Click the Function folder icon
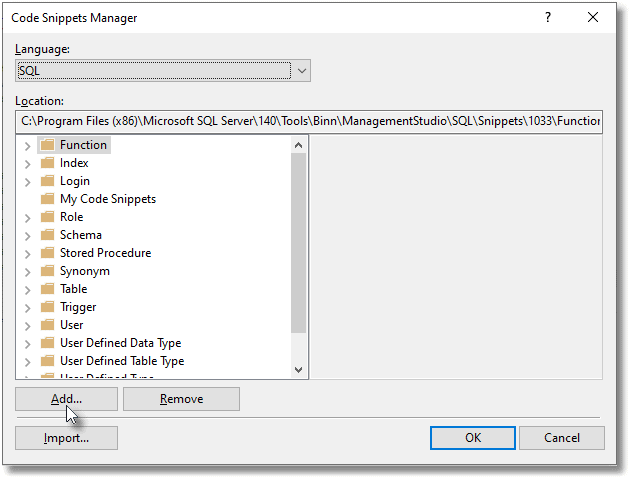The width and height of the screenshot is (631, 480). point(47,145)
